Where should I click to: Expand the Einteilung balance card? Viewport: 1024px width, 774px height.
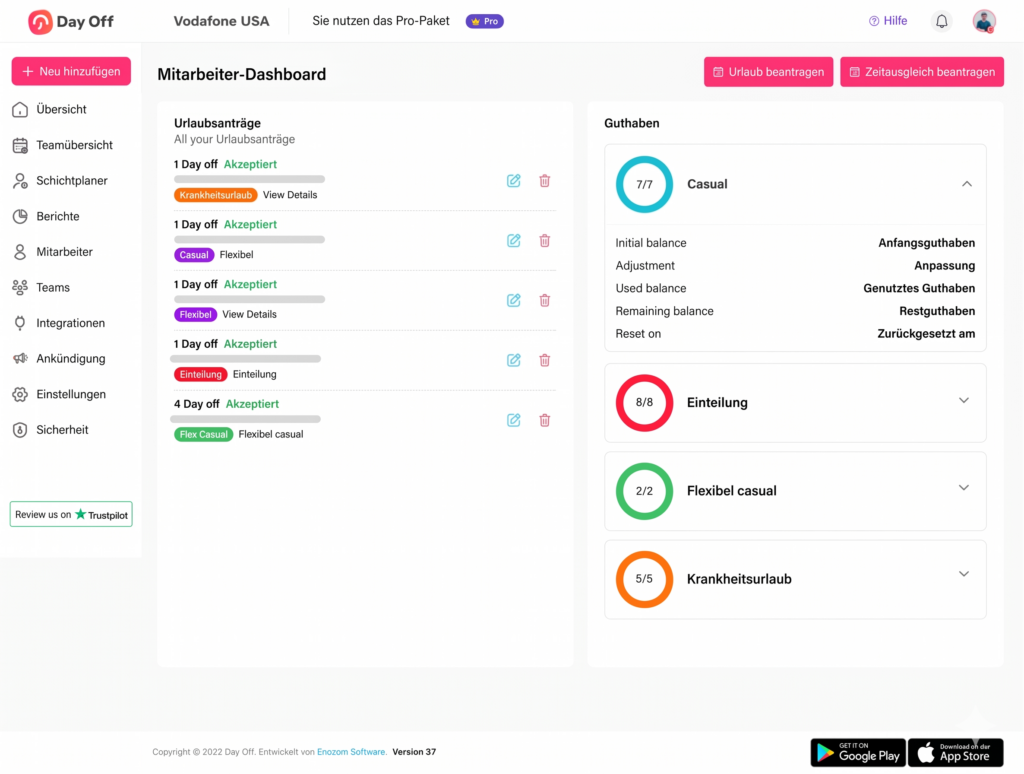coord(963,399)
